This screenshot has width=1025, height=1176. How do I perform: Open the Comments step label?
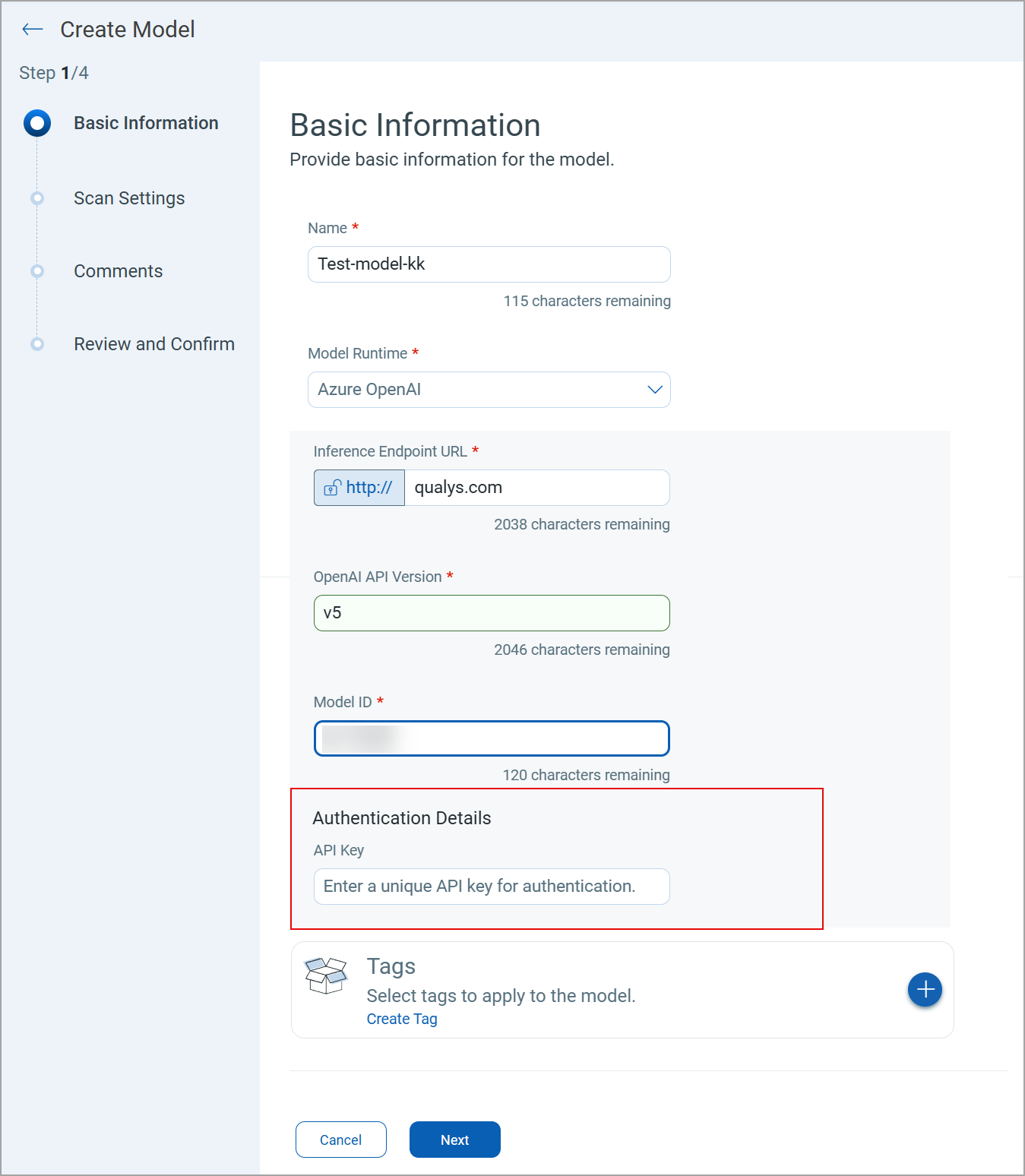[x=119, y=271]
